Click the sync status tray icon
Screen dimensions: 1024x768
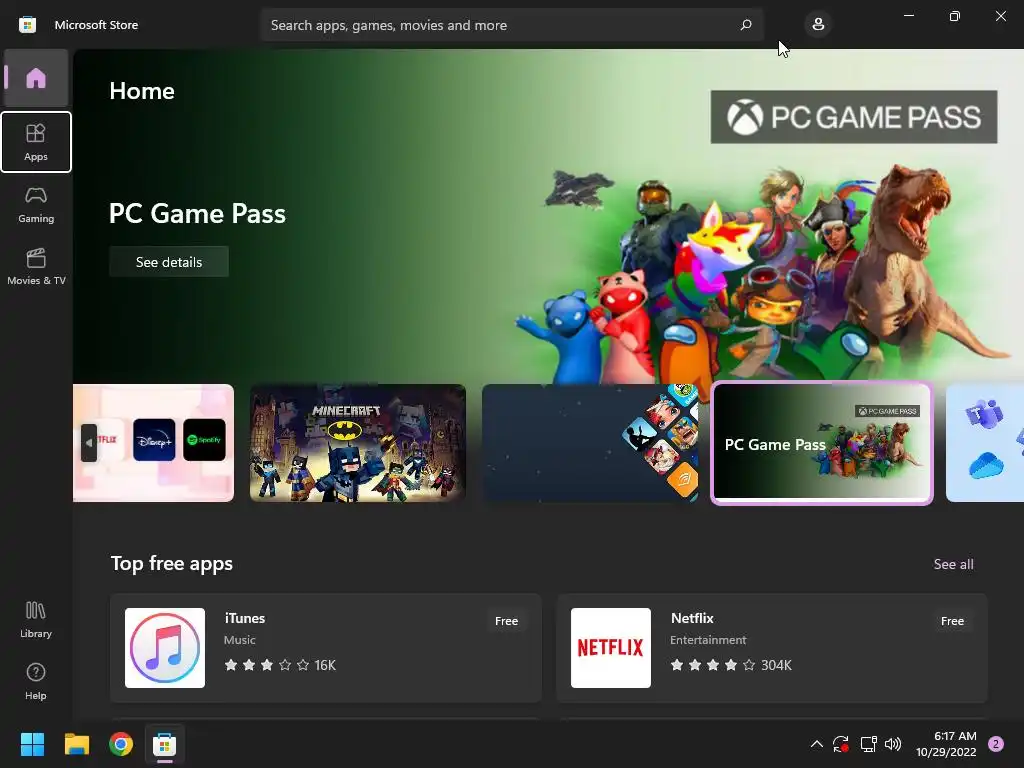840,744
